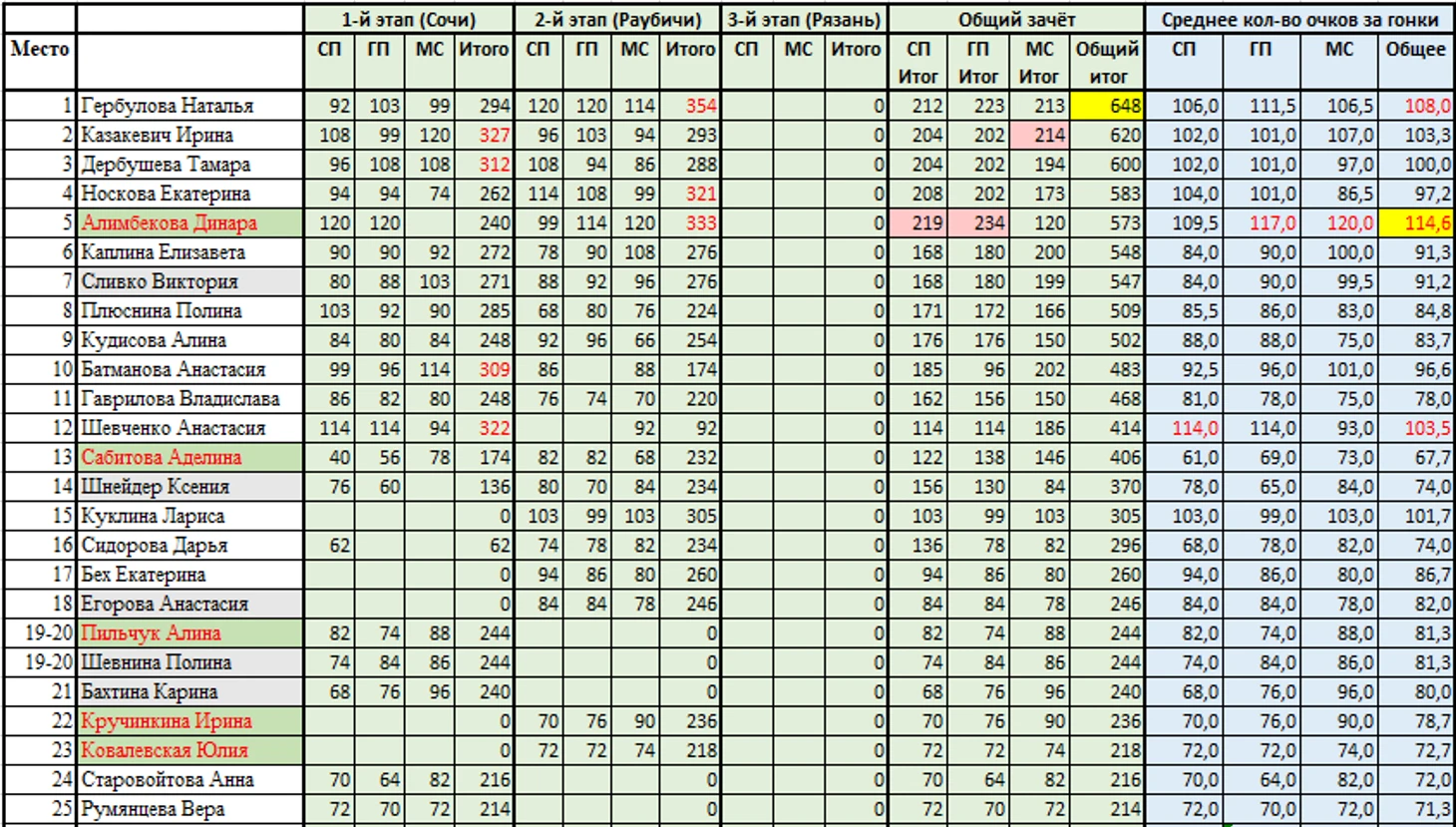Select the red 322 total for Шевченко Анастасия
Image resolution: width=1456 pixels, height=827 pixels.
click(484, 428)
